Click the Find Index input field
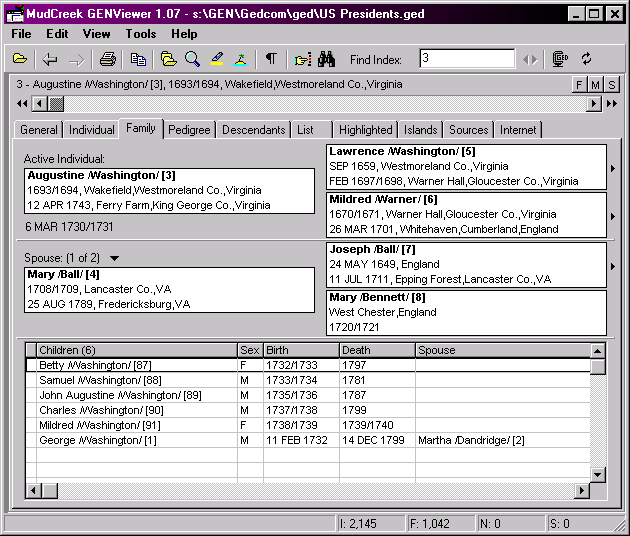The height and width of the screenshot is (536, 630). [x=466, y=59]
